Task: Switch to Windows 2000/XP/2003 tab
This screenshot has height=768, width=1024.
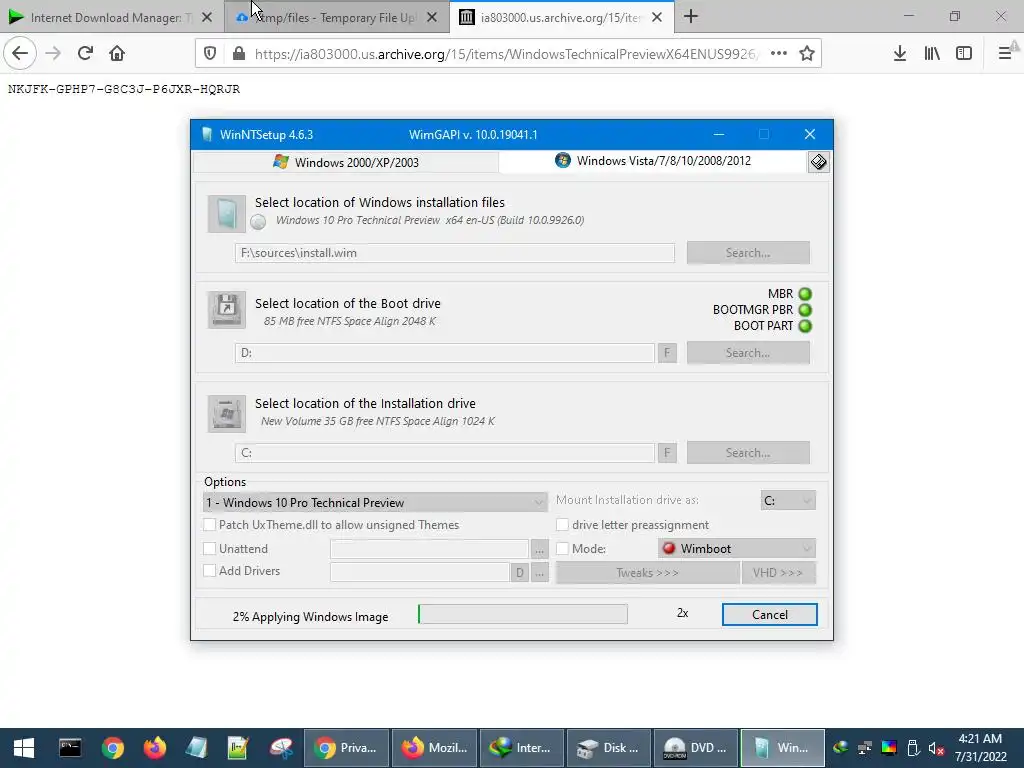Action: (346, 162)
